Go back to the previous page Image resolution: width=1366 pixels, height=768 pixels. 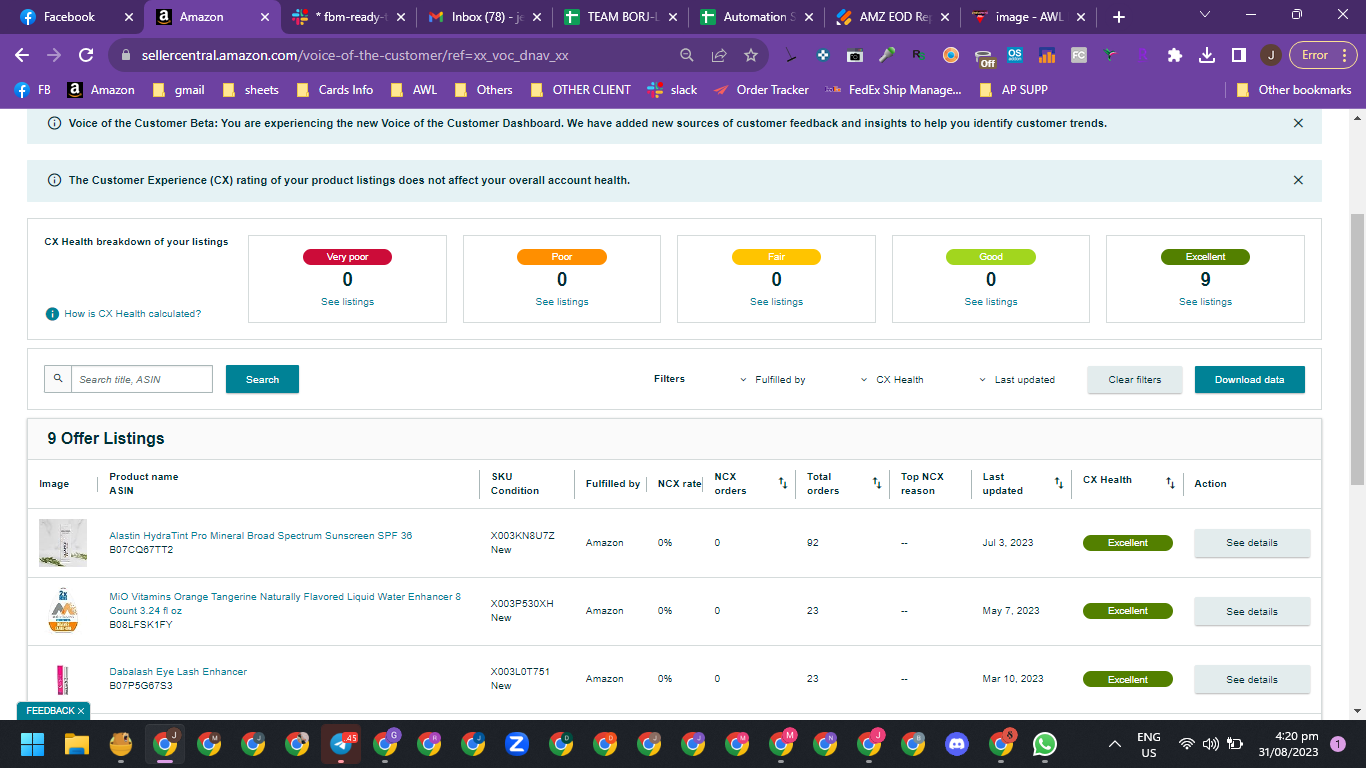tap(22, 55)
